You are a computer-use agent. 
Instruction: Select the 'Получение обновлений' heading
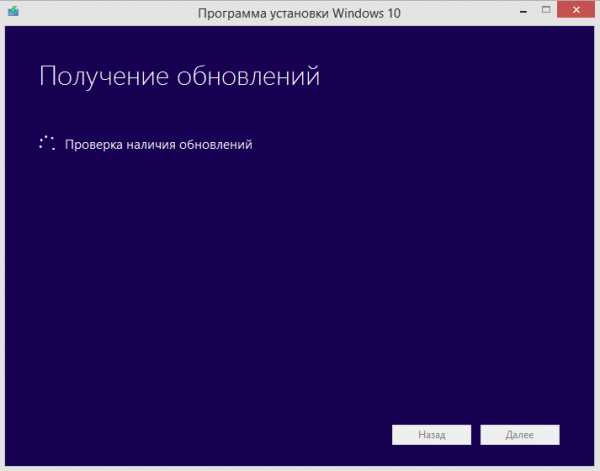click(x=179, y=77)
